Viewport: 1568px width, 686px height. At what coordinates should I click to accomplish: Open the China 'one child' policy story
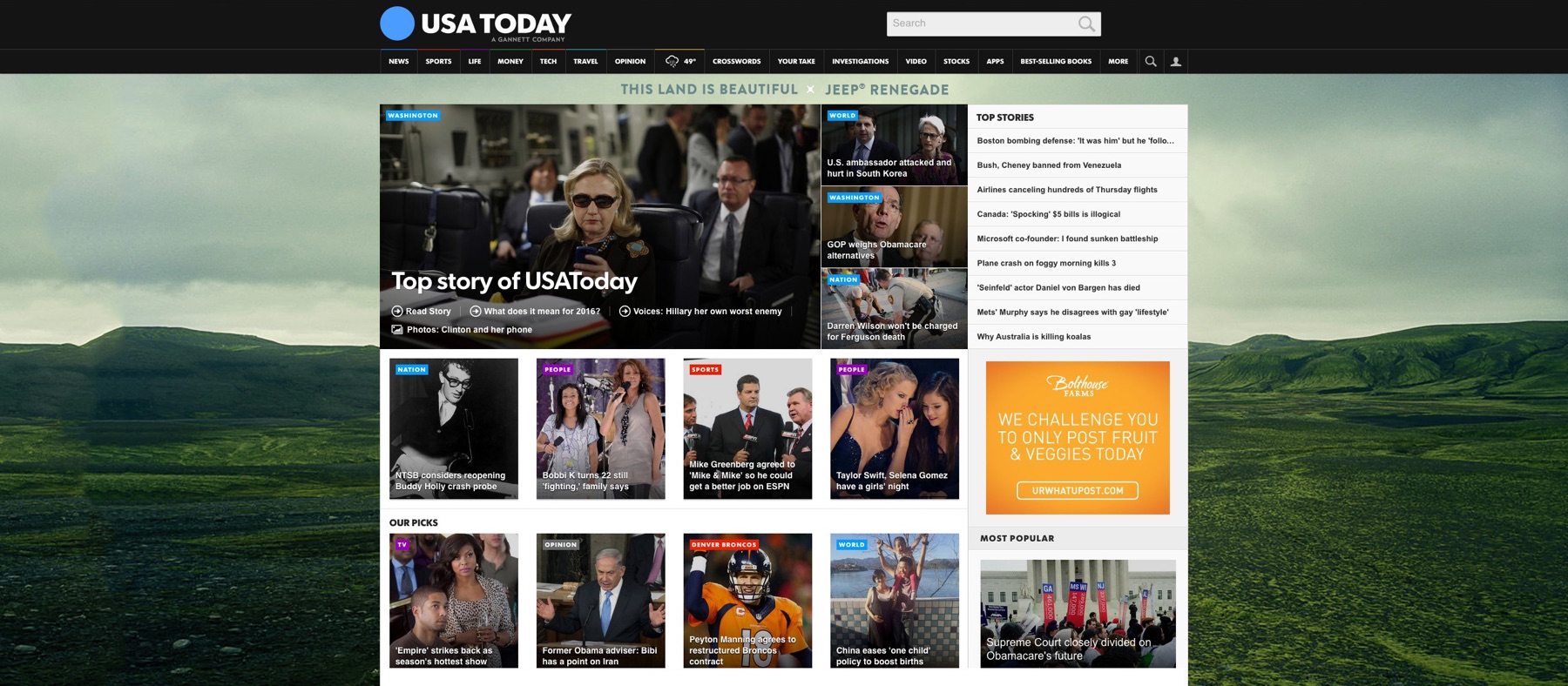click(895, 601)
